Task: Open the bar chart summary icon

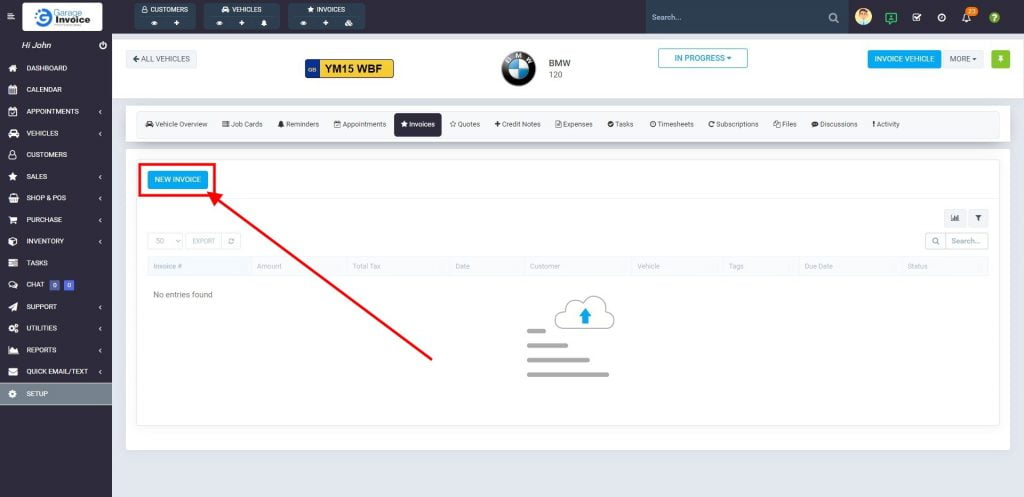Action: (955, 218)
